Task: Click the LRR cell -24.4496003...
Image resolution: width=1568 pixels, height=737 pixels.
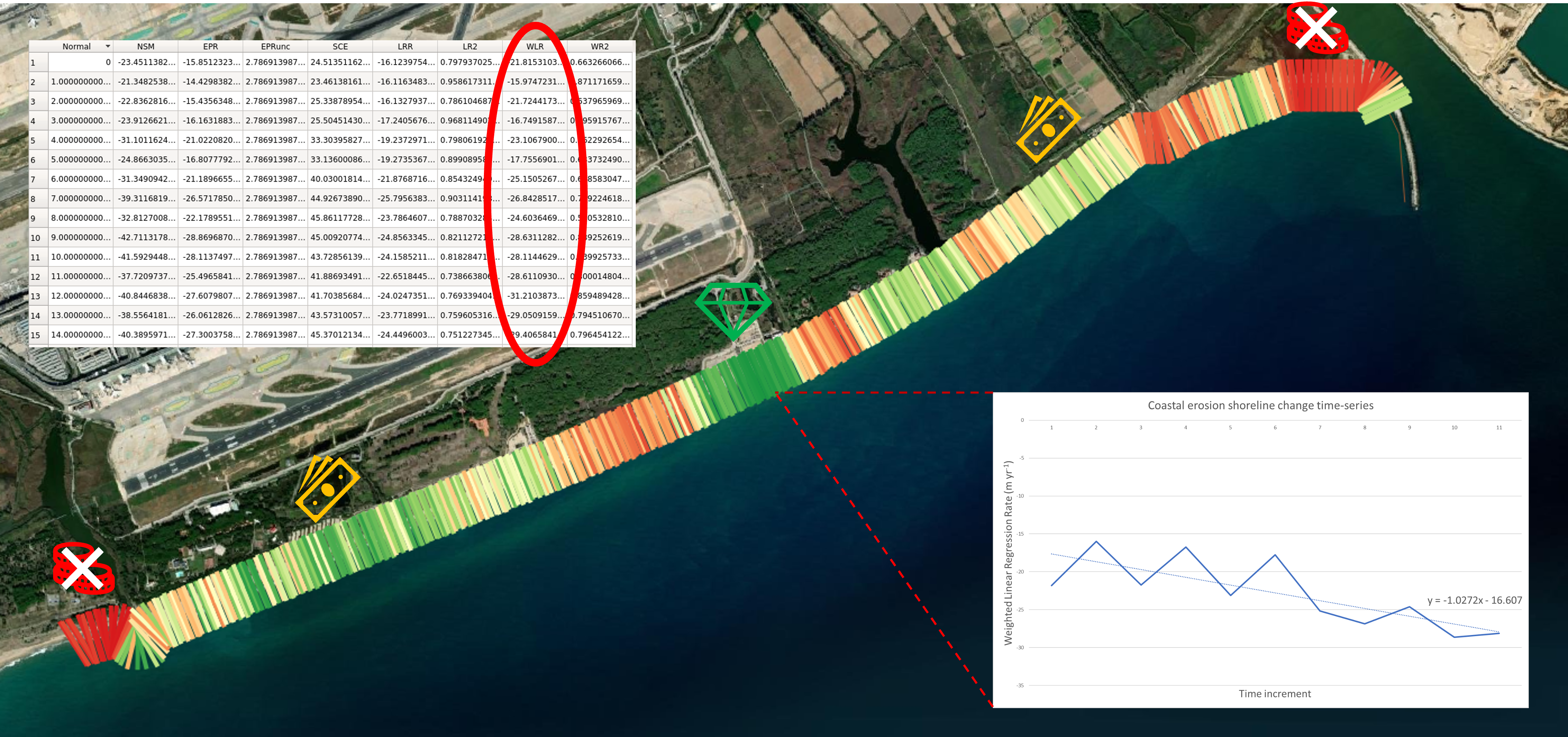Action: [x=405, y=335]
